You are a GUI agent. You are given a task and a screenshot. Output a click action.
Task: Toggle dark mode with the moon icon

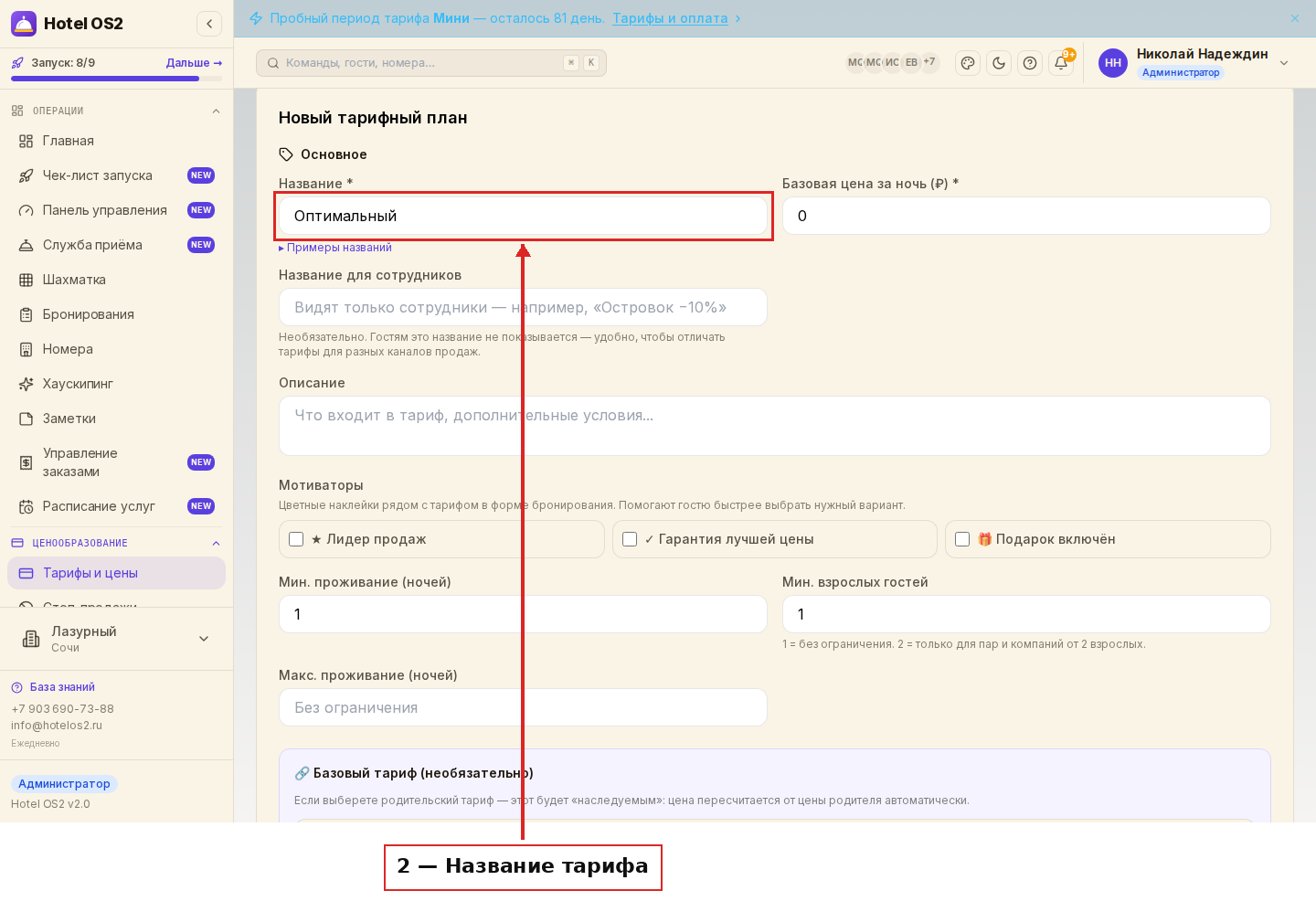click(999, 63)
